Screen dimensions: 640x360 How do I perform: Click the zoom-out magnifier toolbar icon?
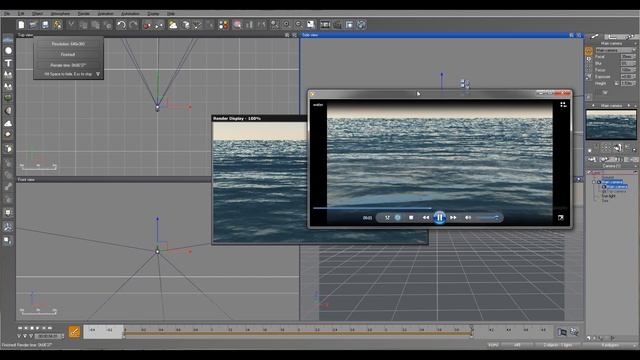click(x=299, y=25)
